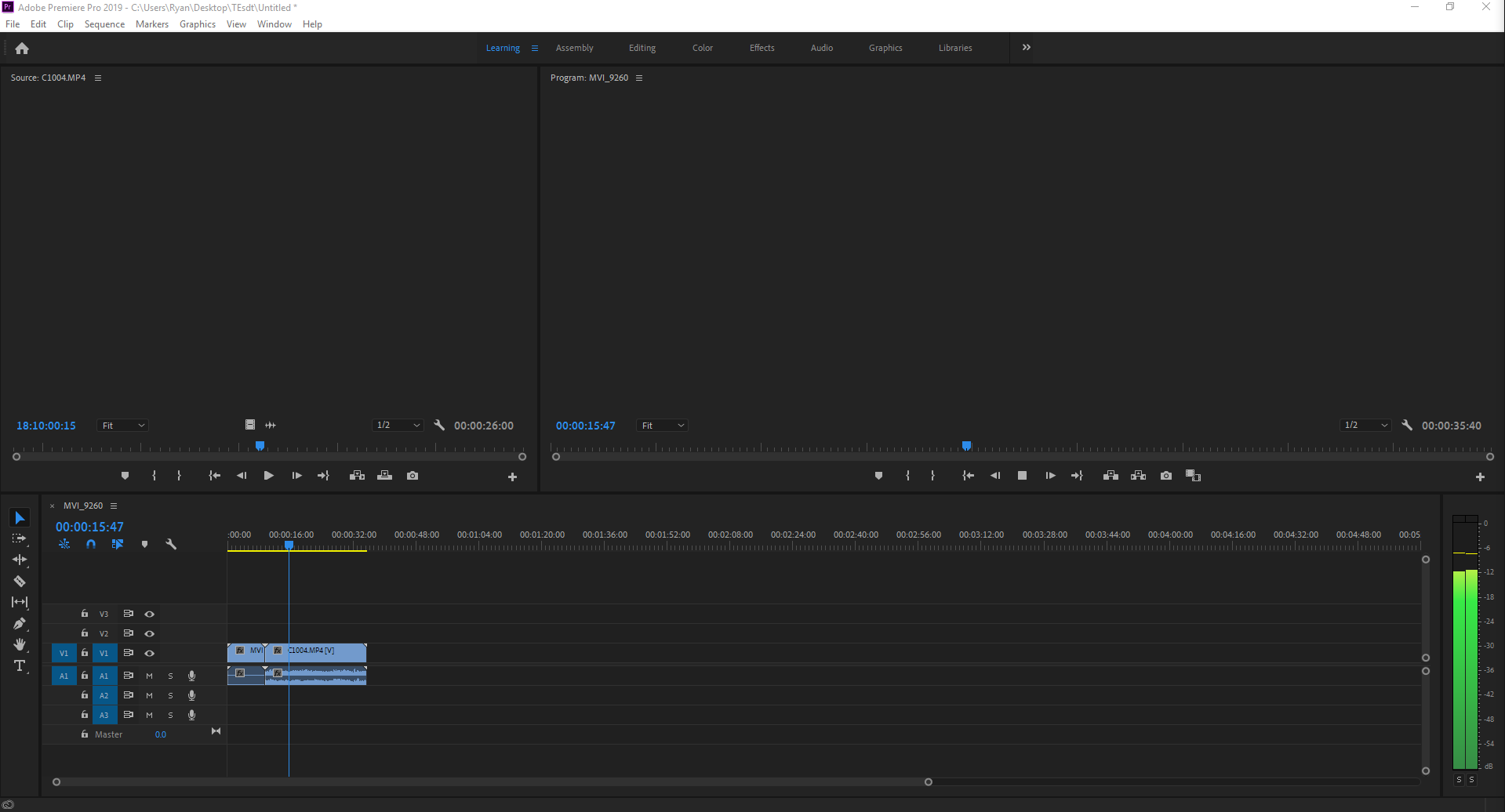Toggle Linked Selection in timeline
1505x812 pixels.
[x=118, y=544]
